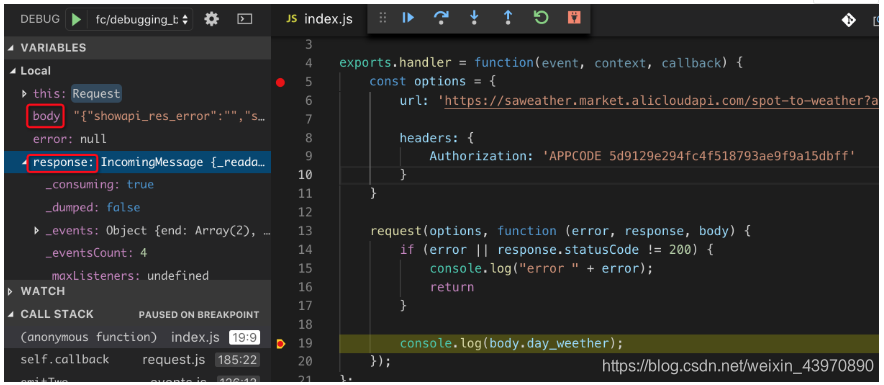The height and width of the screenshot is (385, 884).
Task: Select the self.callback stack frame
Action: [x=138, y=360]
